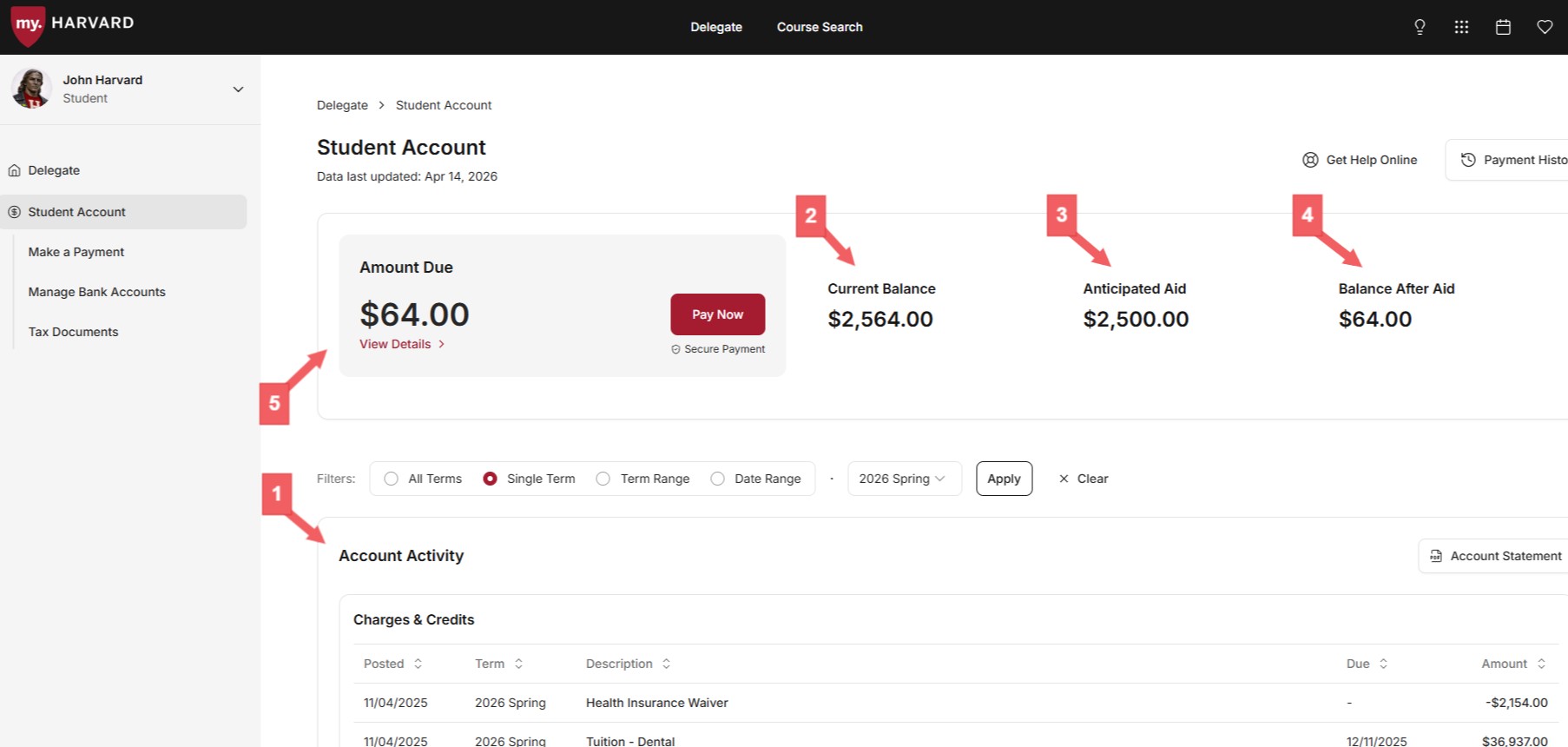Select Student Account in the sidebar
This screenshot has width=1568, height=747.
pyautogui.click(x=123, y=212)
